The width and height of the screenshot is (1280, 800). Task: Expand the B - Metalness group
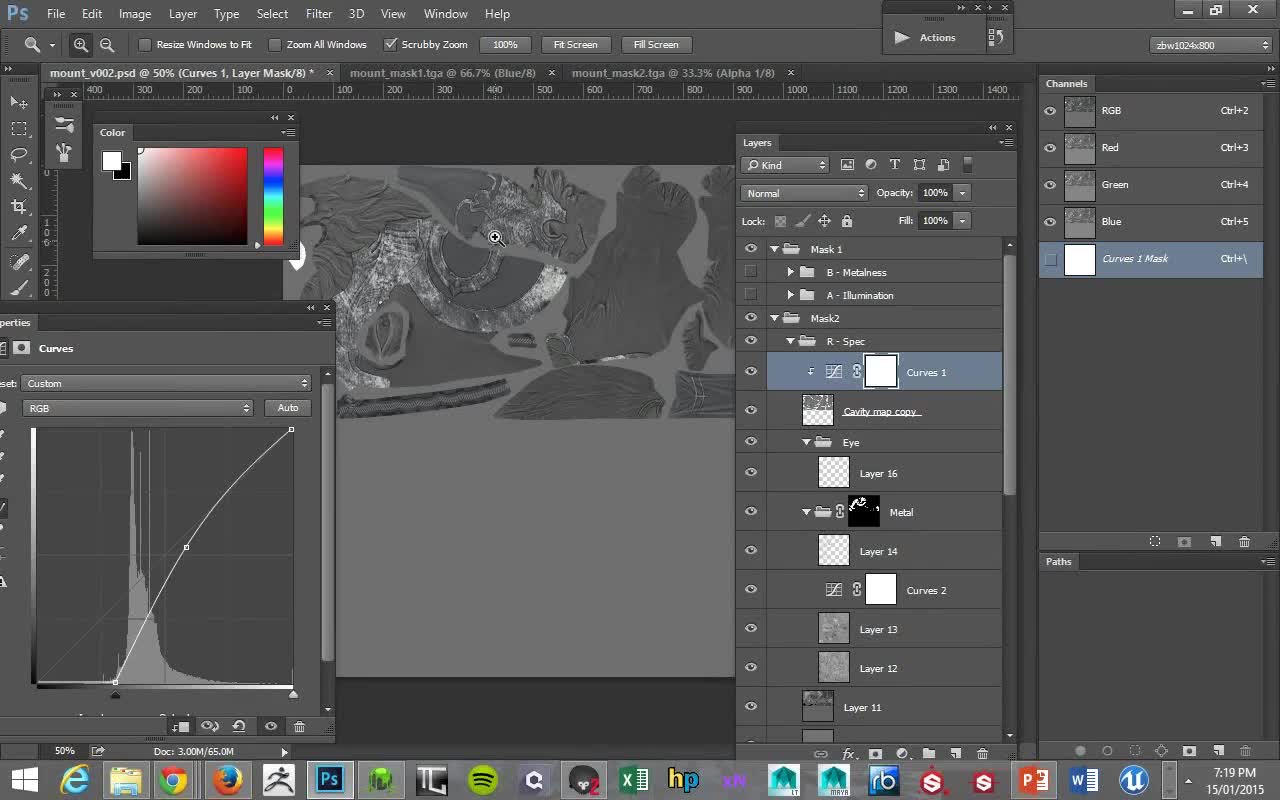pos(790,272)
